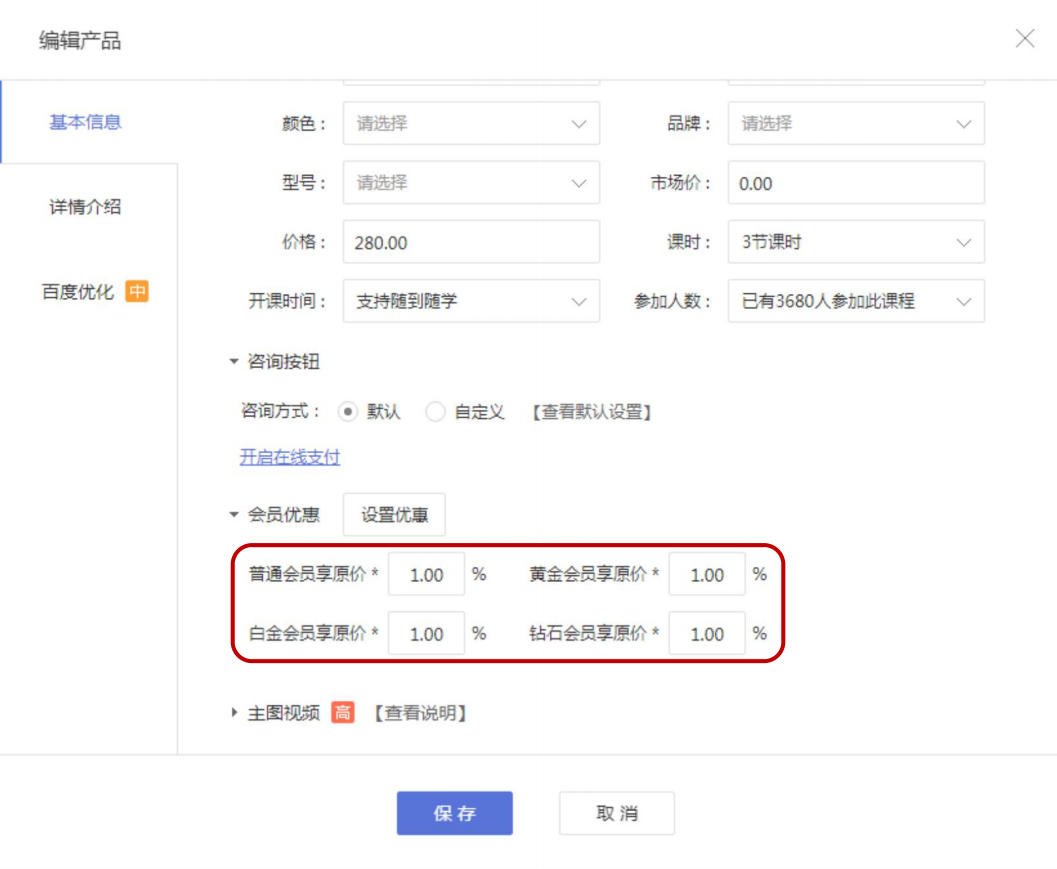Collapse the 咨询按钮 section
This screenshot has height=869, width=1057.
(234, 362)
